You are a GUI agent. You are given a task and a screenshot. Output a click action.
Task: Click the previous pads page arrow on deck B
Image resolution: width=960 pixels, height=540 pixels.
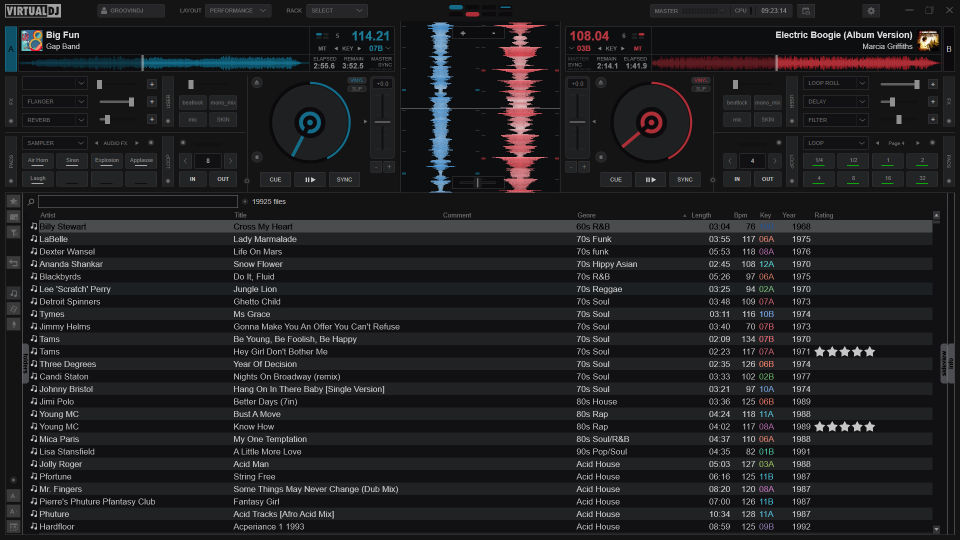(x=877, y=143)
